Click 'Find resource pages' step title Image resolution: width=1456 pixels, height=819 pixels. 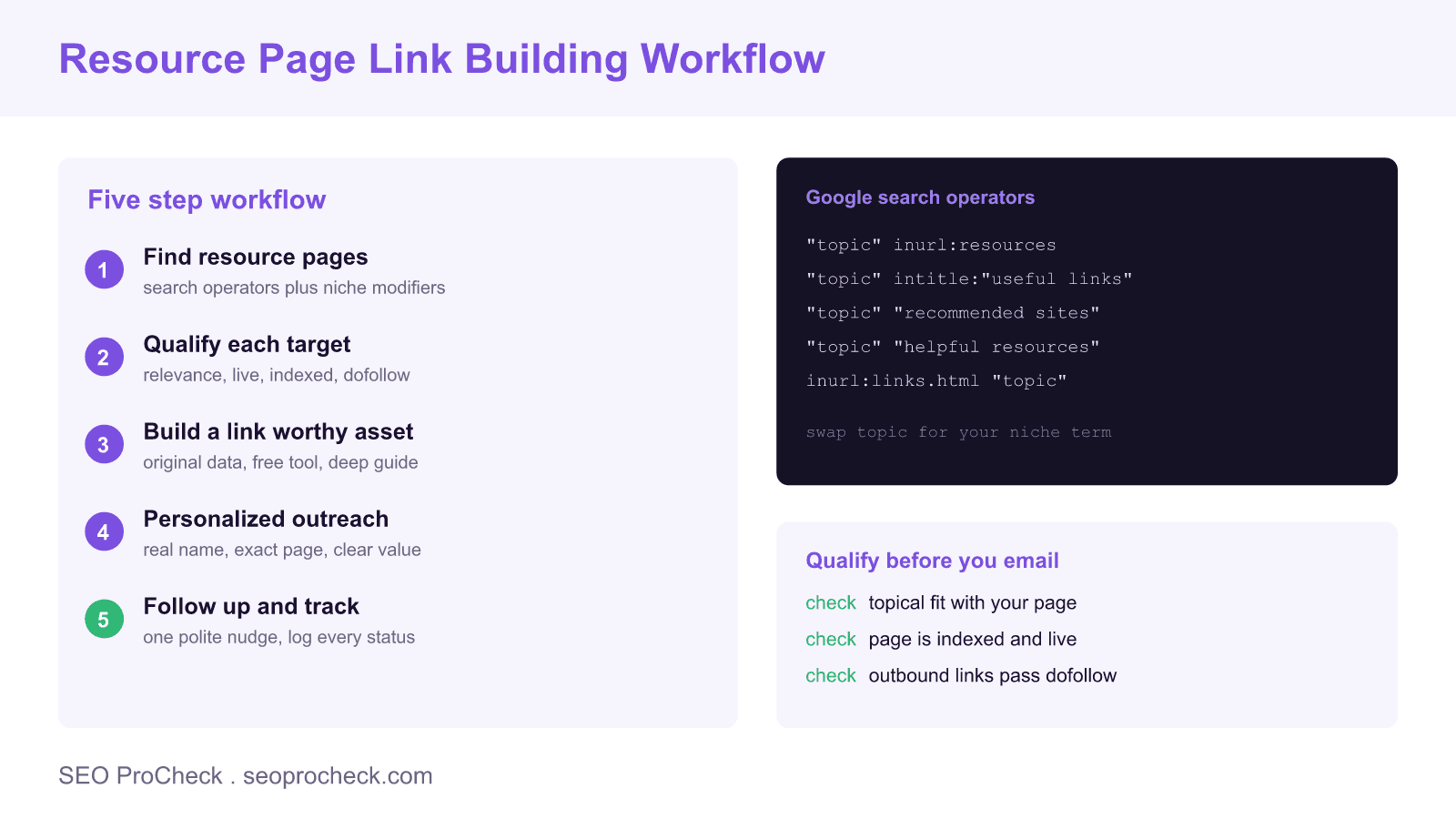tap(256, 258)
